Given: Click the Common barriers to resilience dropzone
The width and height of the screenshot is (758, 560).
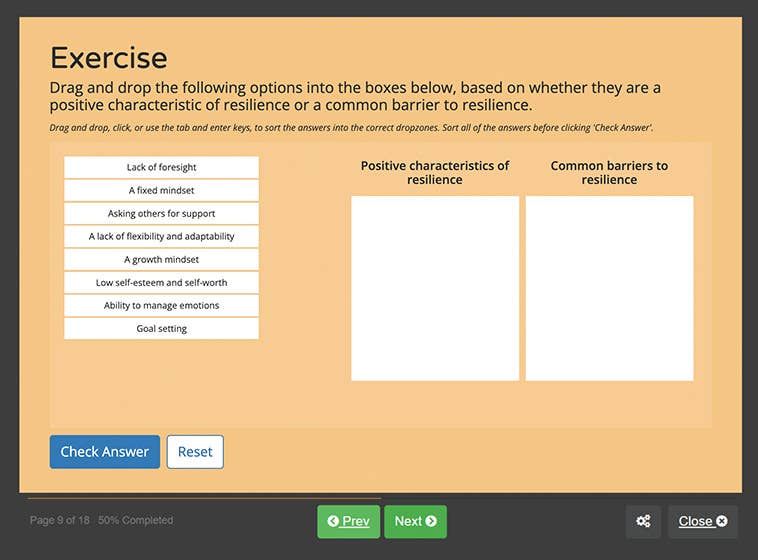Looking at the screenshot, I should tap(609, 288).
